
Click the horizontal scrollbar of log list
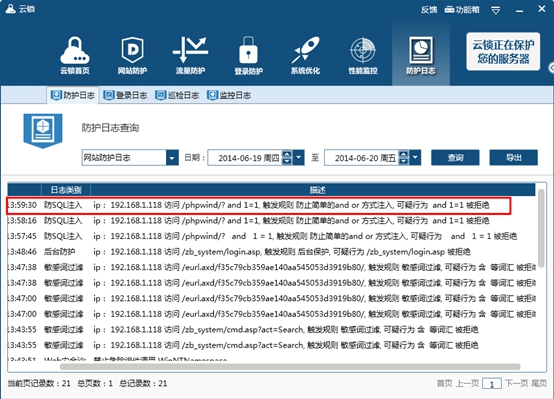click(290, 367)
